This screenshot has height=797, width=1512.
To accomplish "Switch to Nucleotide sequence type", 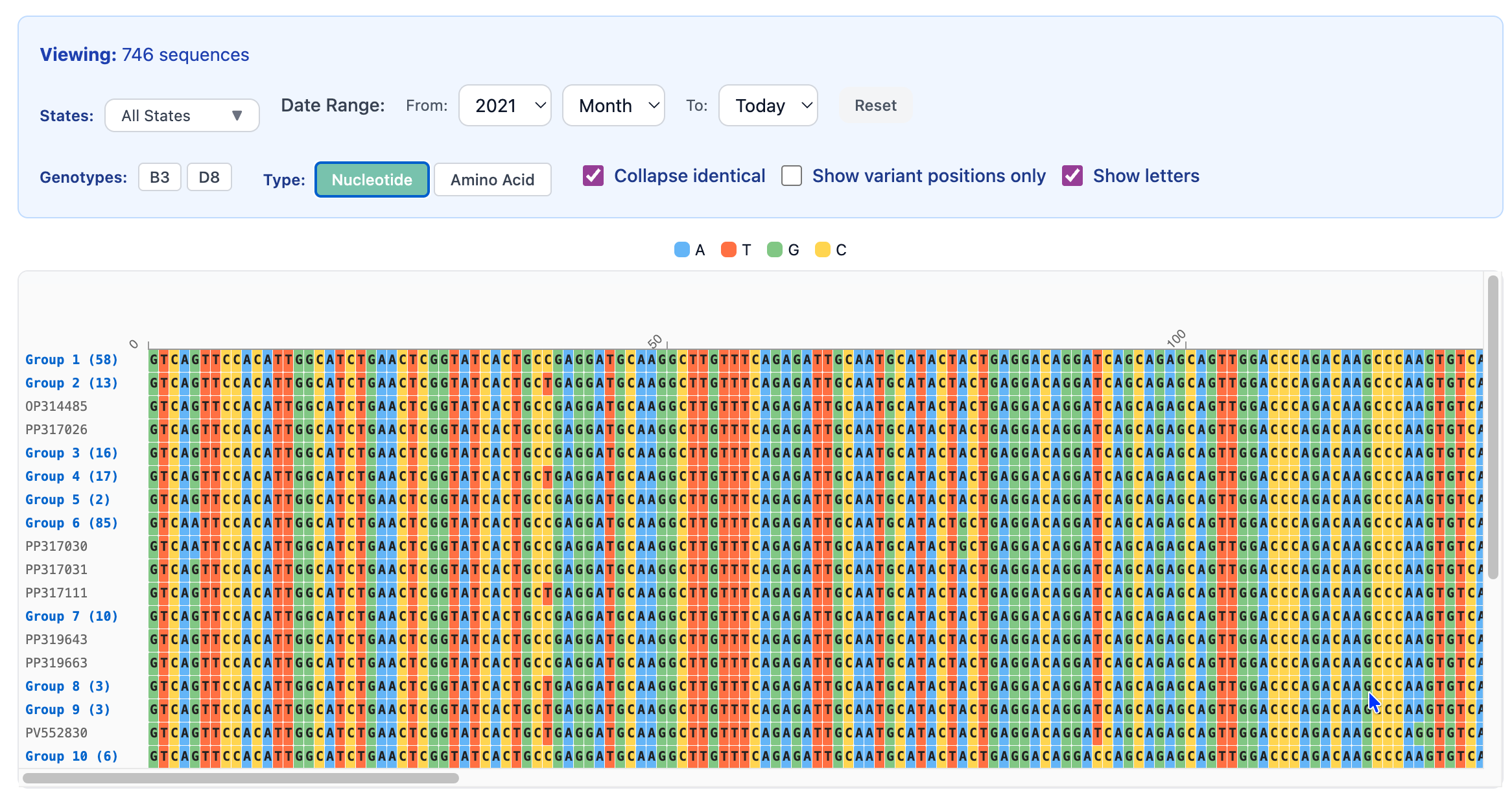I will (372, 179).
